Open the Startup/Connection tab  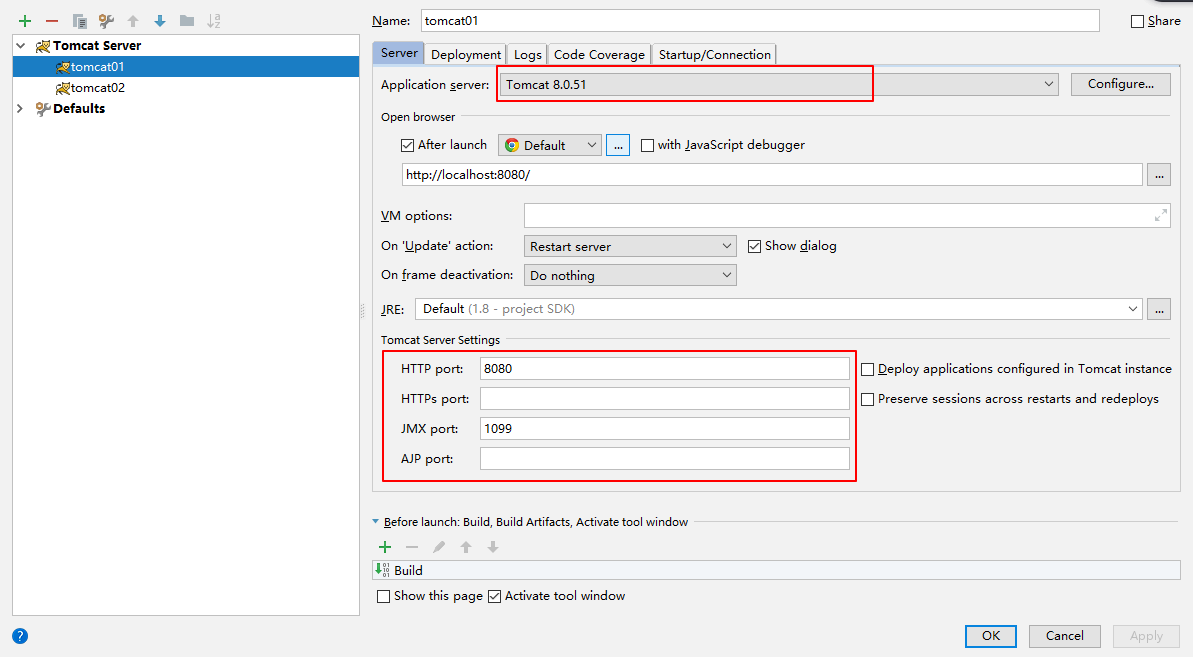pyautogui.click(x=714, y=55)
